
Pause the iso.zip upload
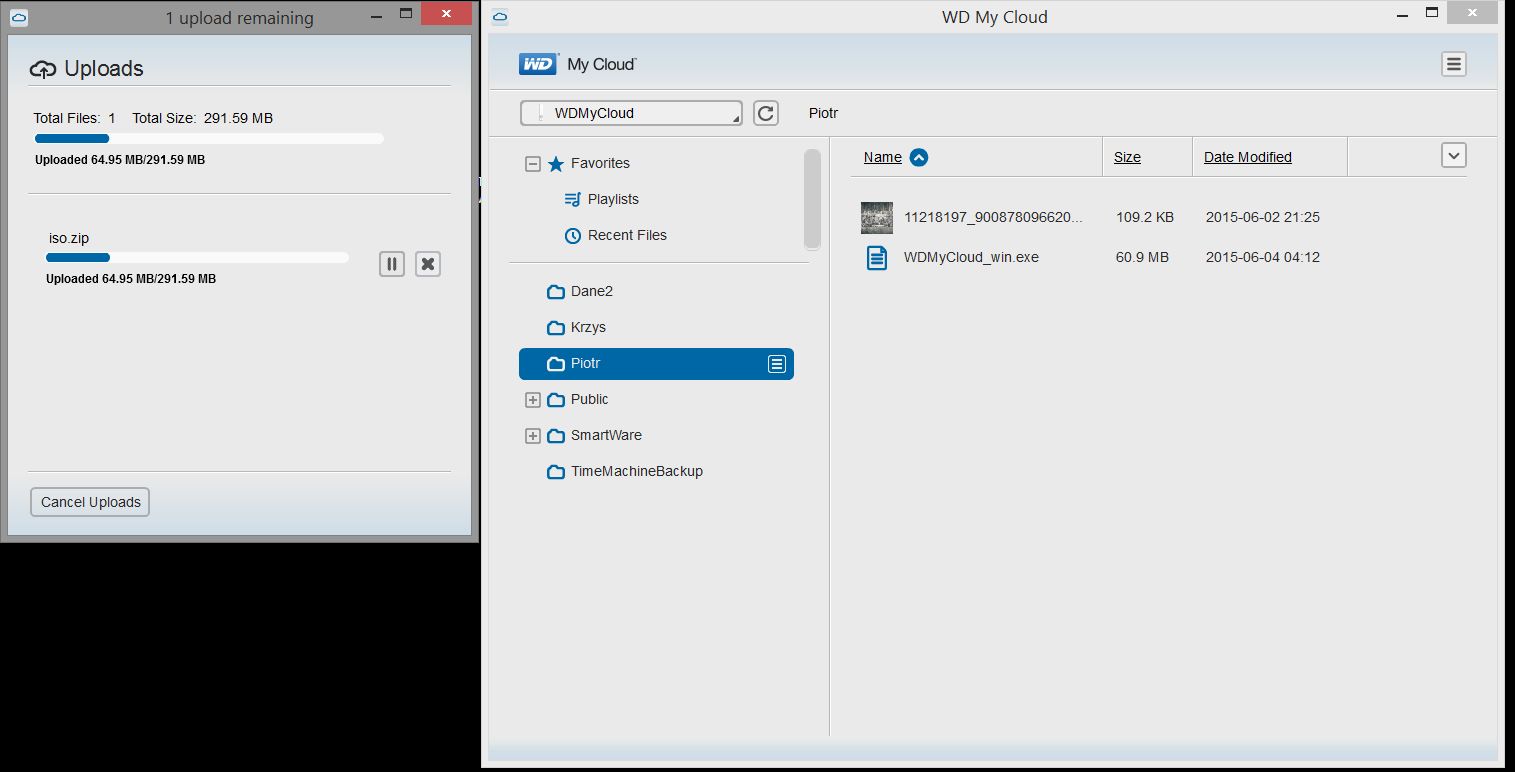pos(392,264)
